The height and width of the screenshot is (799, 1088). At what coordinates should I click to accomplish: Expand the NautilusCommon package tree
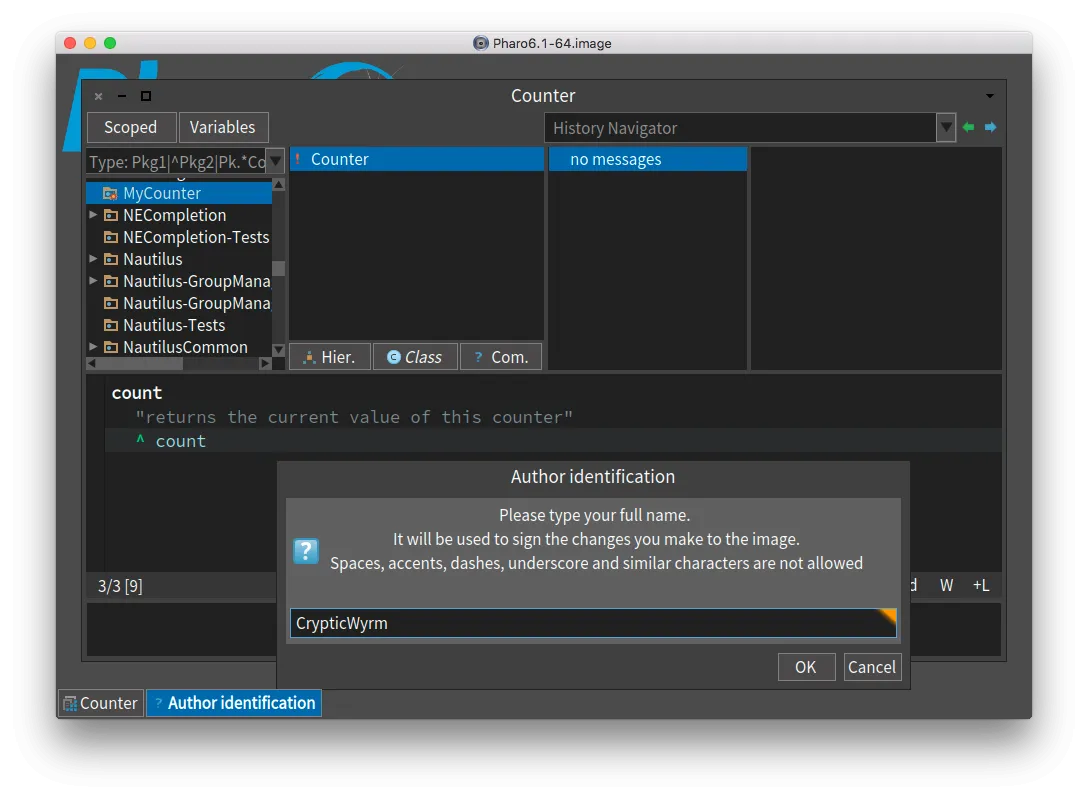point(93,346)
